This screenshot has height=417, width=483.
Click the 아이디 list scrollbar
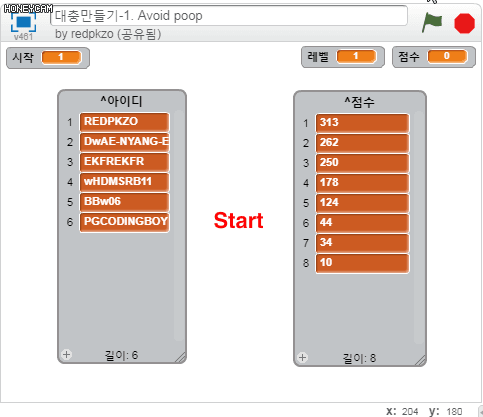(179, 226)
